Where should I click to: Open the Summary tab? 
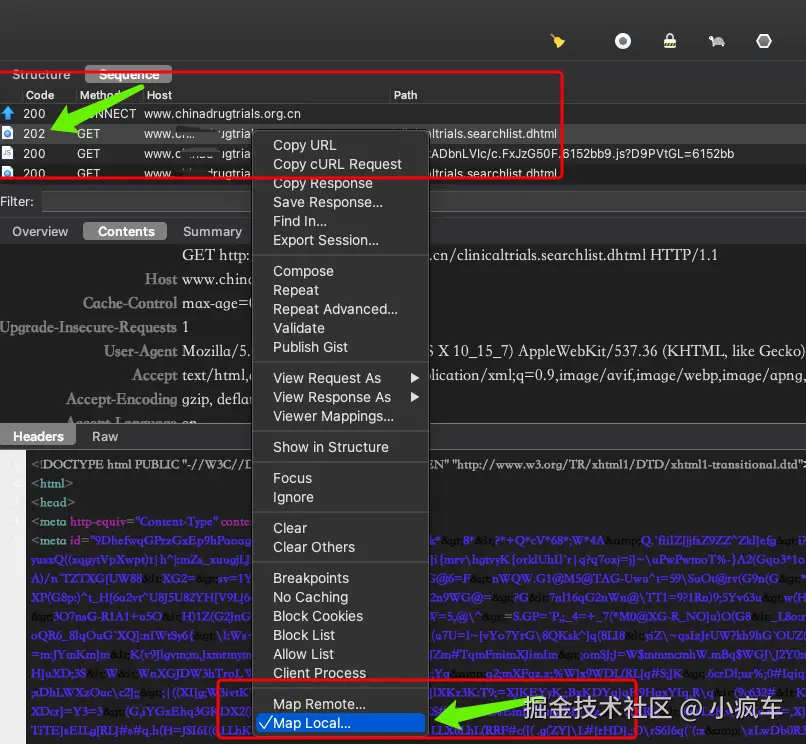tap(212, 231)
